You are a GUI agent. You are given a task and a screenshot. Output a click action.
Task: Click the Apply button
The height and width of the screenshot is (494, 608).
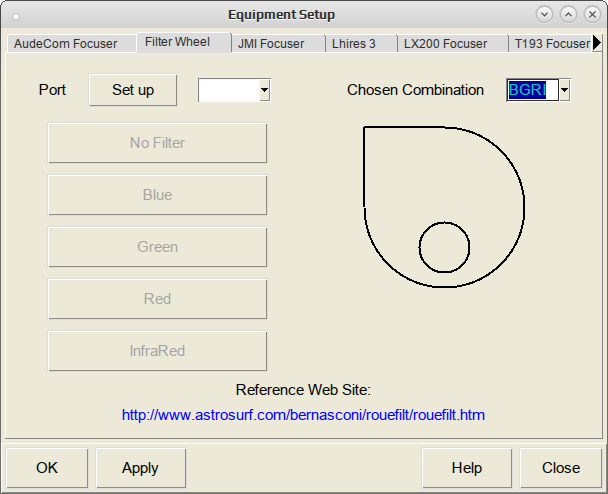point(141,468)
